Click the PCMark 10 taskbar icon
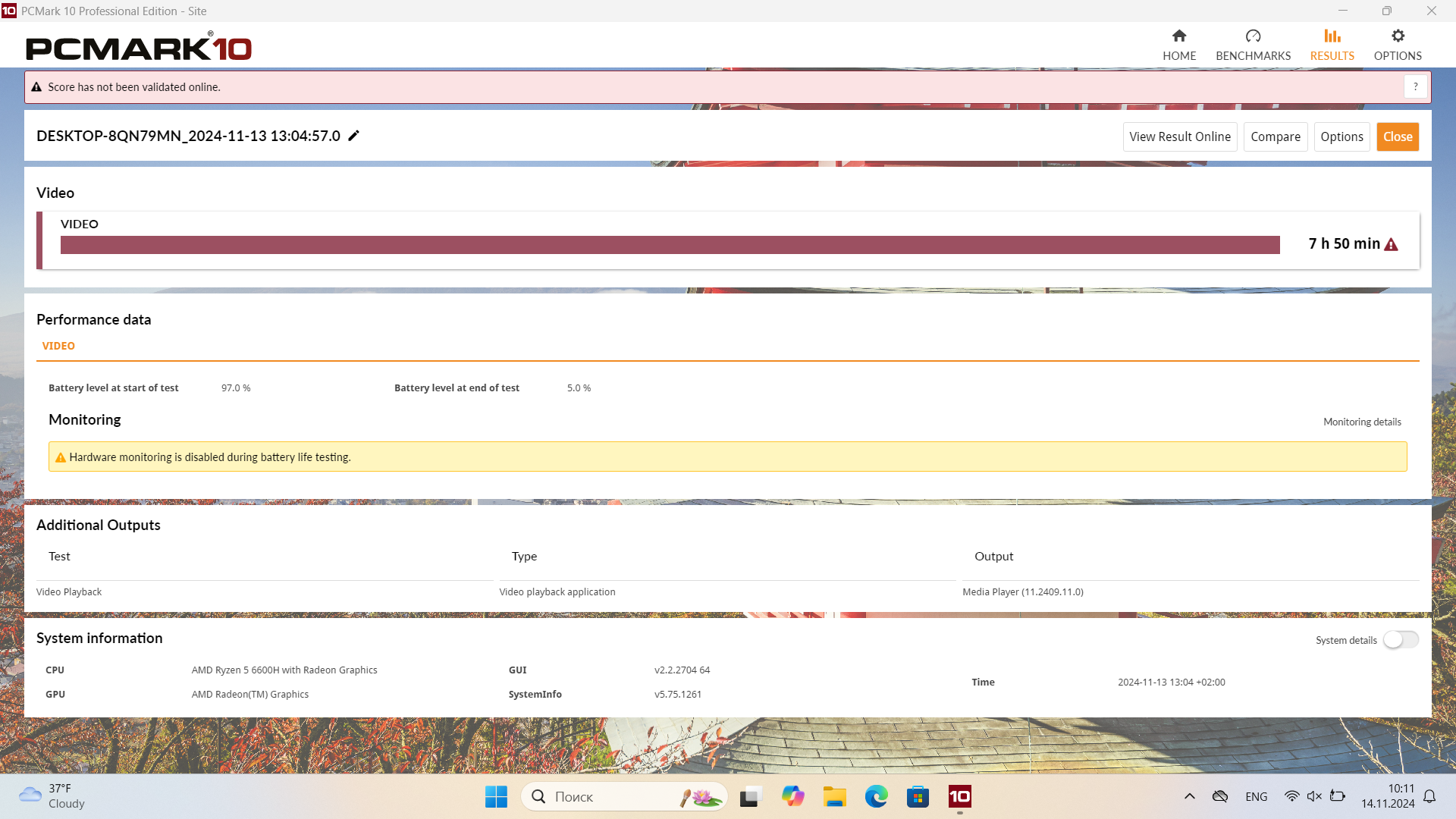Viewport: 1456px width, 819px height. coord(959,796)
